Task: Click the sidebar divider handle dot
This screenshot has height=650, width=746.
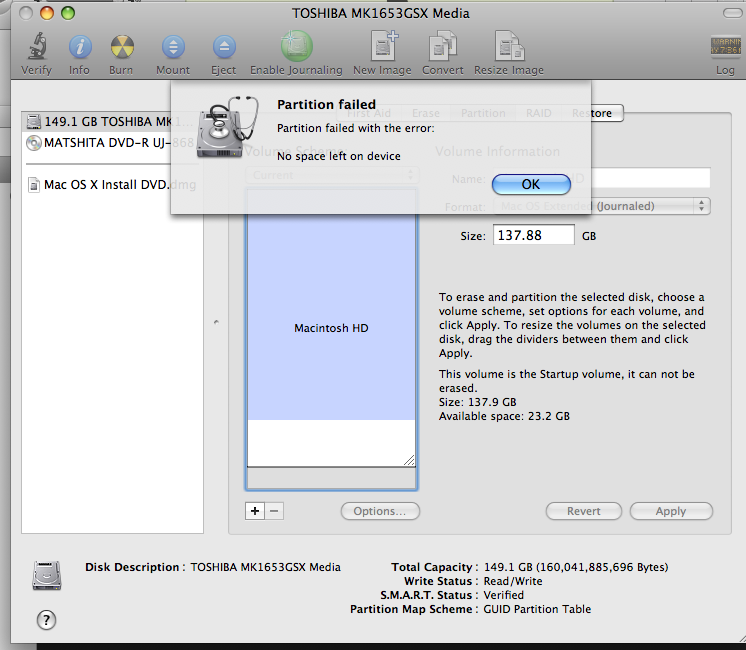Action: (x=216, y=322)
